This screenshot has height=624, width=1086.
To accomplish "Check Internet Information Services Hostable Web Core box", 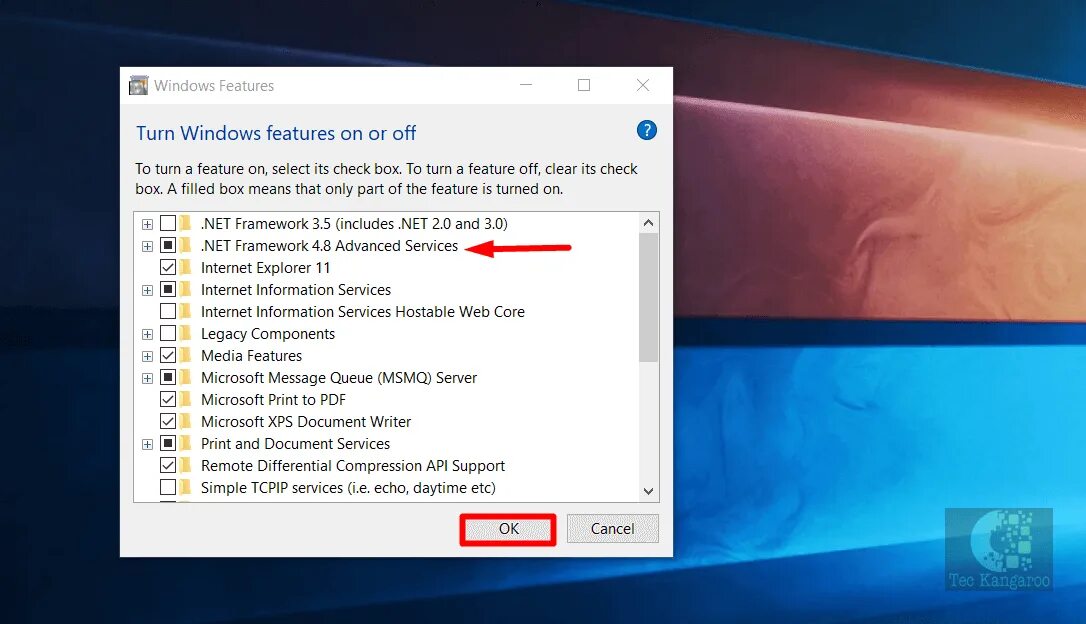I will pos(168,311).
